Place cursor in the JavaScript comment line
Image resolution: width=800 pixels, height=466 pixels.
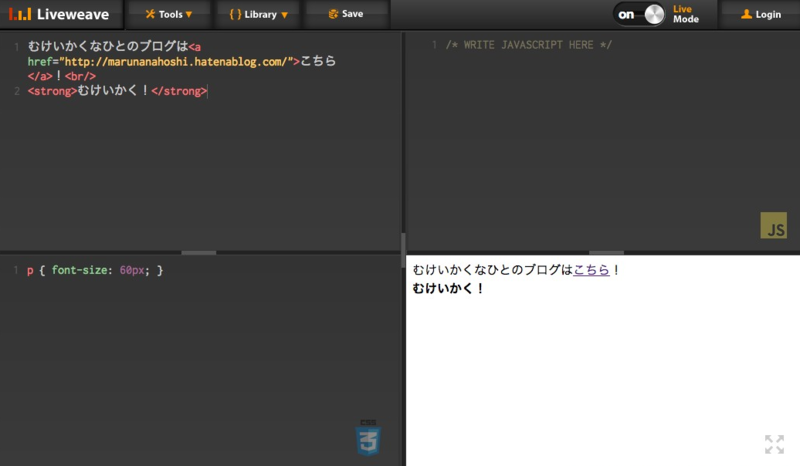[x=529, y=45]
